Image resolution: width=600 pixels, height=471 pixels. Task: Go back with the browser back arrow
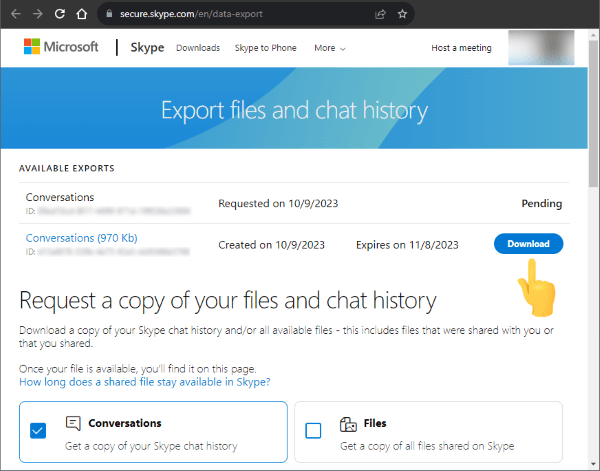tap(15, 14)
